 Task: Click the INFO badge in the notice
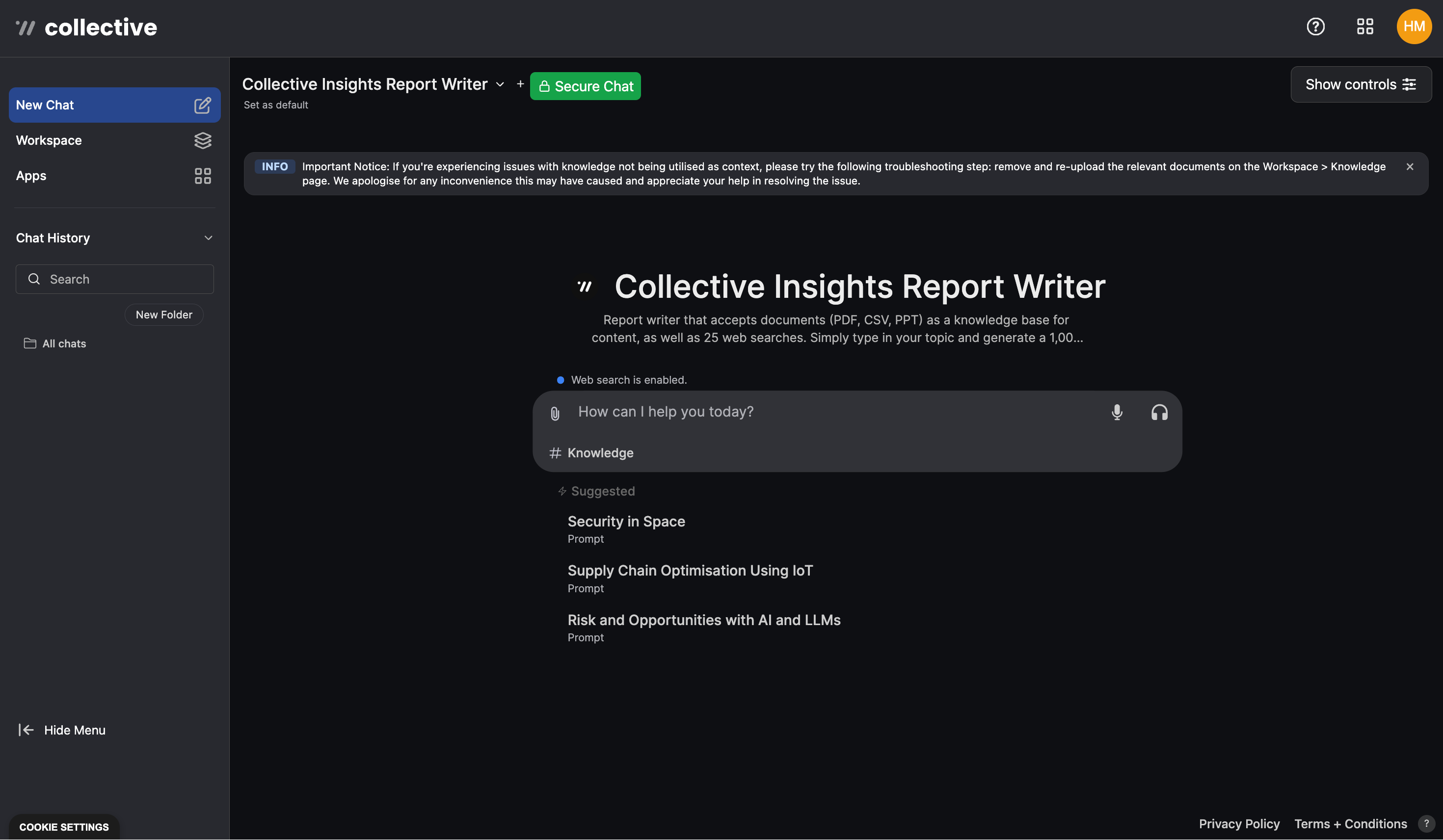[275, 167]
